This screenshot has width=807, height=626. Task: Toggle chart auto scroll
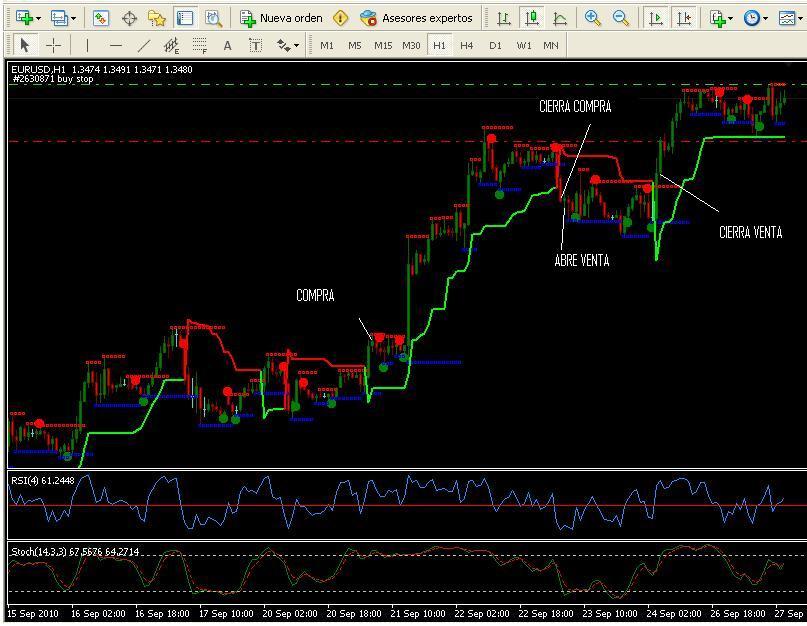(656, 18)
